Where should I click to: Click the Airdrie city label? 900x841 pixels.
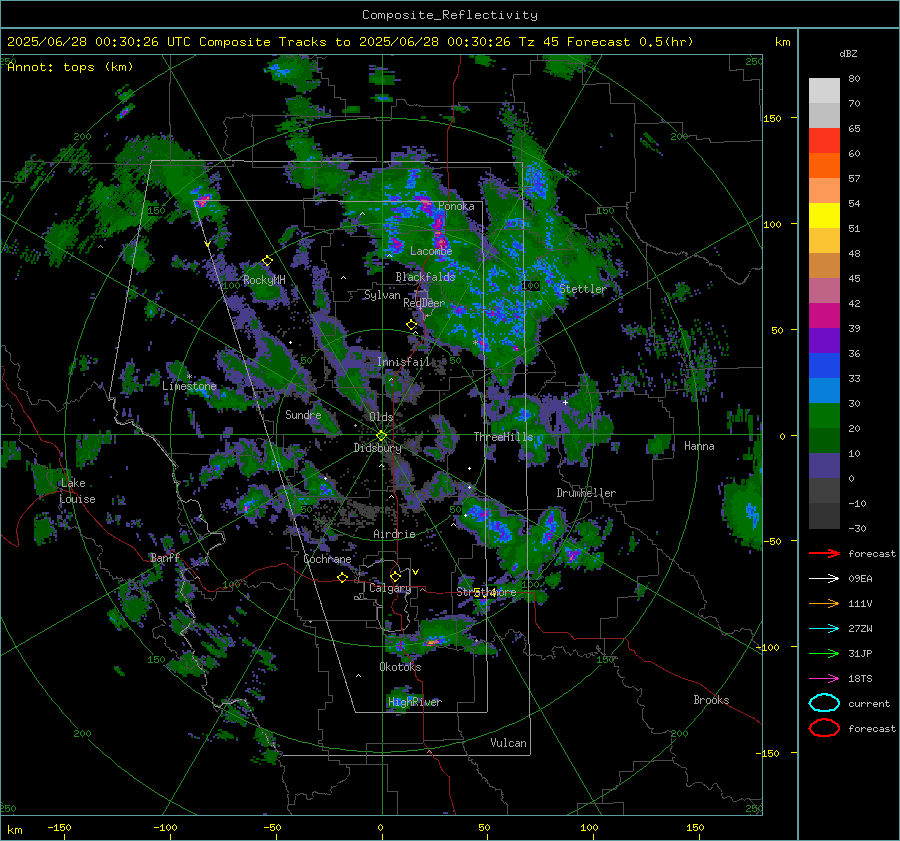coord(394,534)
